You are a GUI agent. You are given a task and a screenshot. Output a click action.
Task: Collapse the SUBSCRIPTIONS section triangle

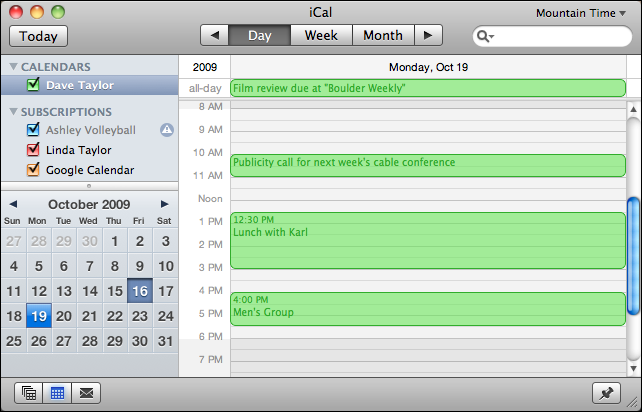tap(13, 112)
